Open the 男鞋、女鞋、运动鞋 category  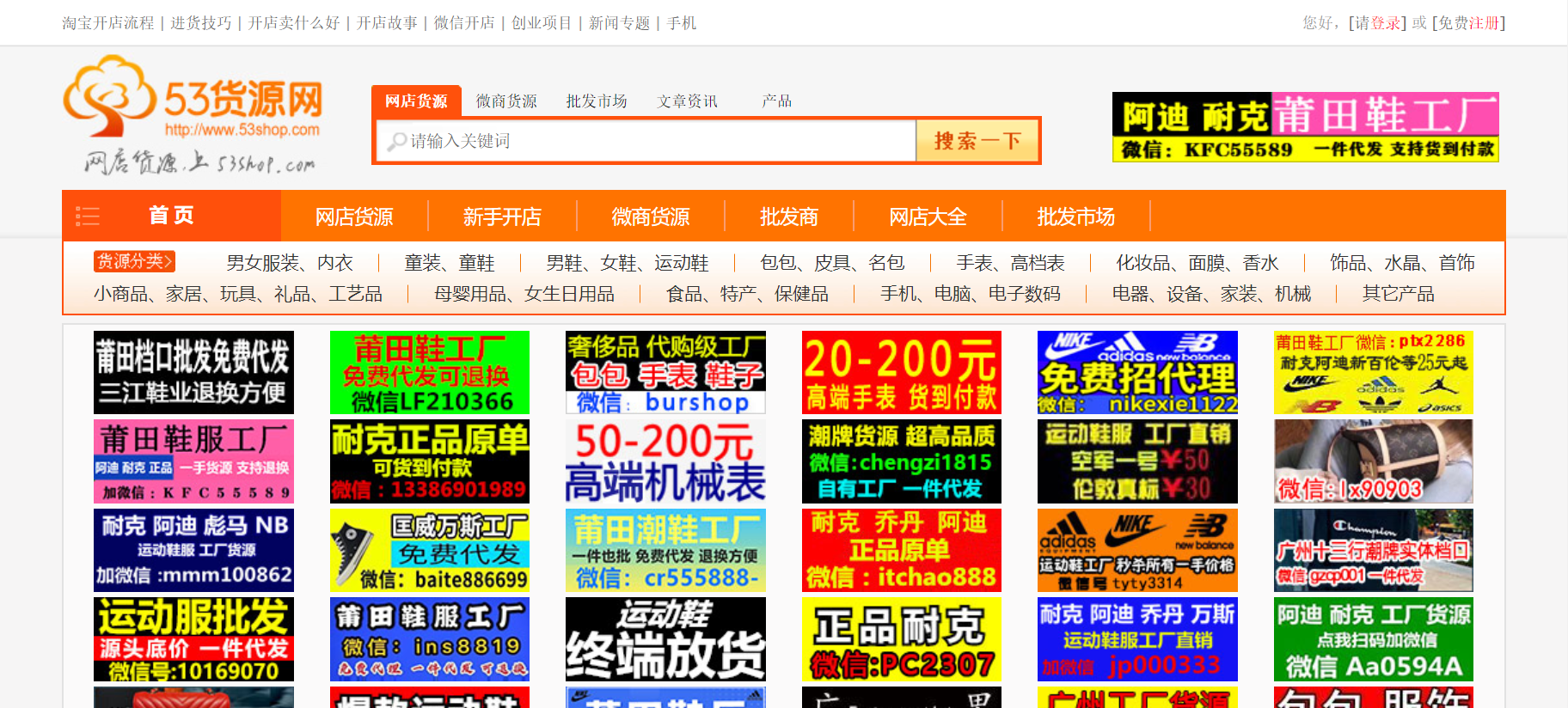628,263
